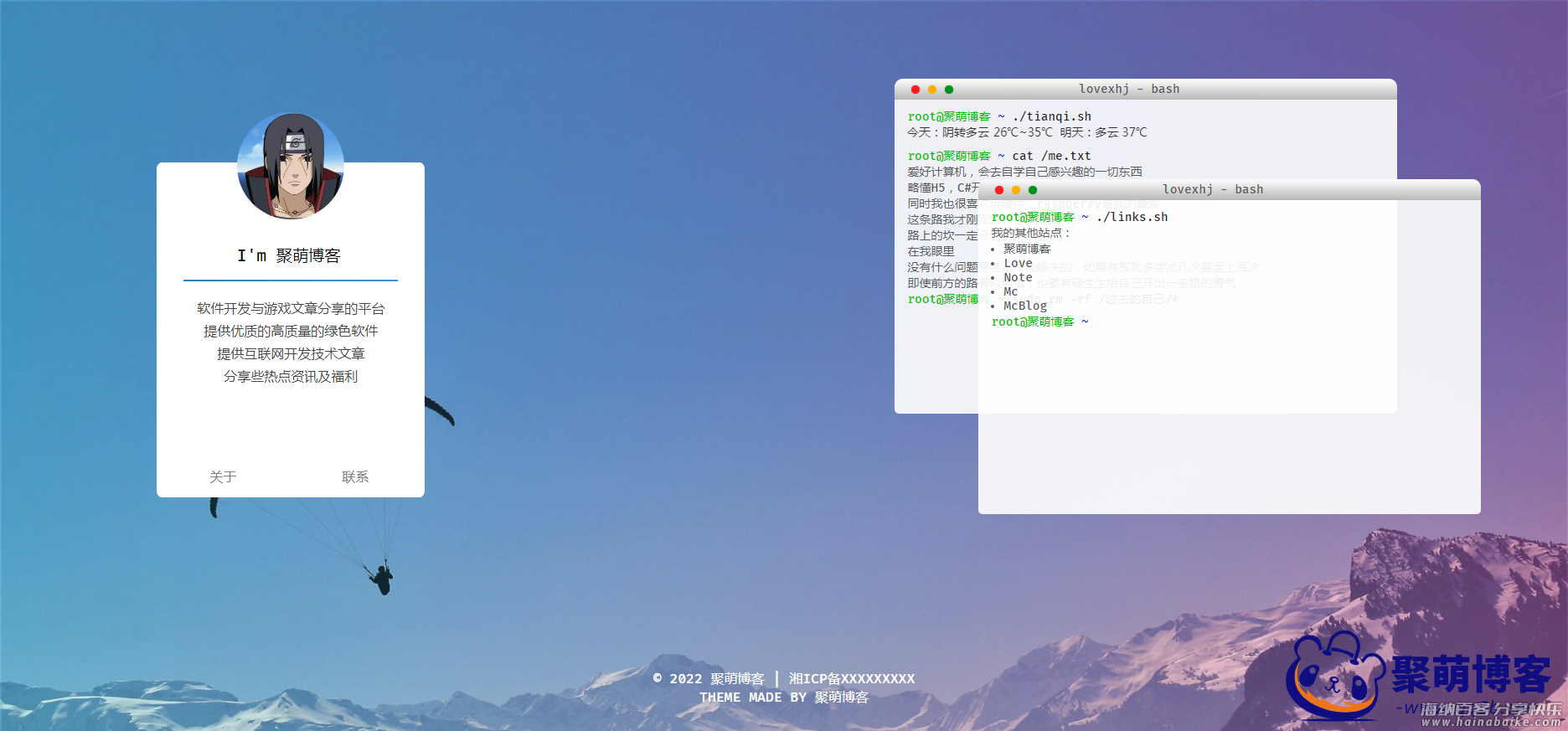Click the './links.sh' command text
Image resolution: width=1568 pixels, height=731 pixels.
point(1132,217)
